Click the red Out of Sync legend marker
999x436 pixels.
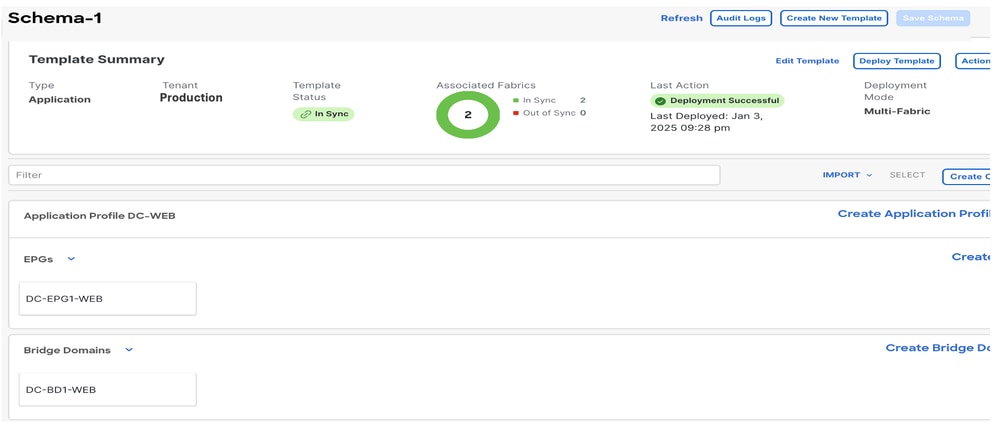[x=516, y=113]
